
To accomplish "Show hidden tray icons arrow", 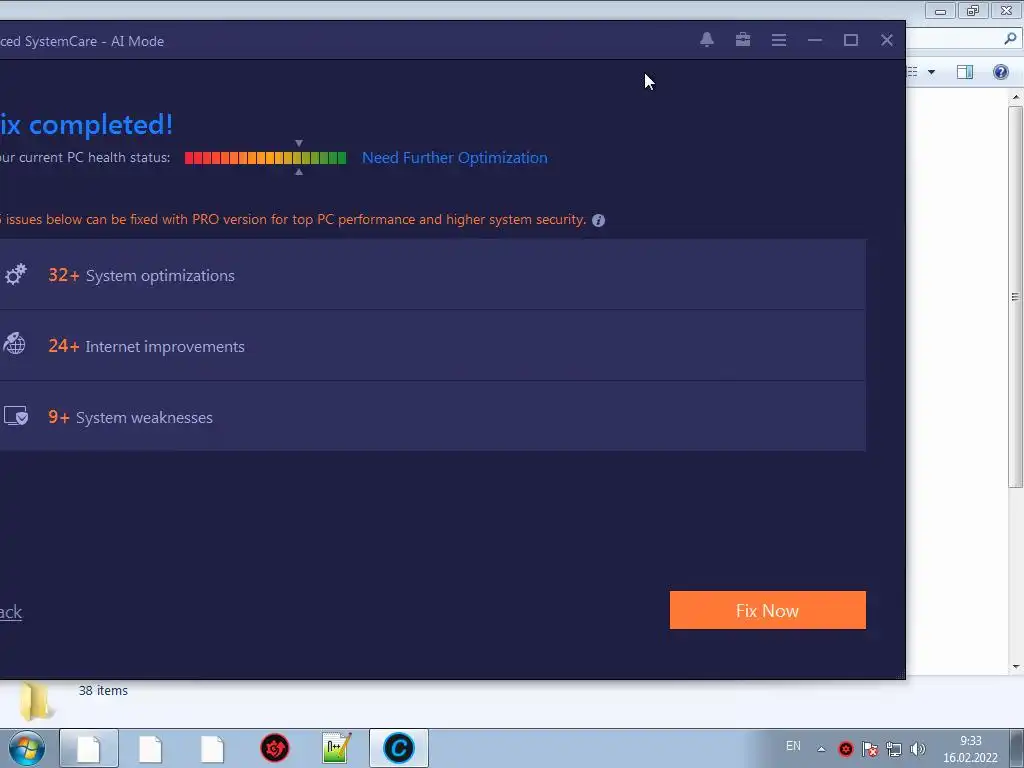I will [x=821, y=749].
